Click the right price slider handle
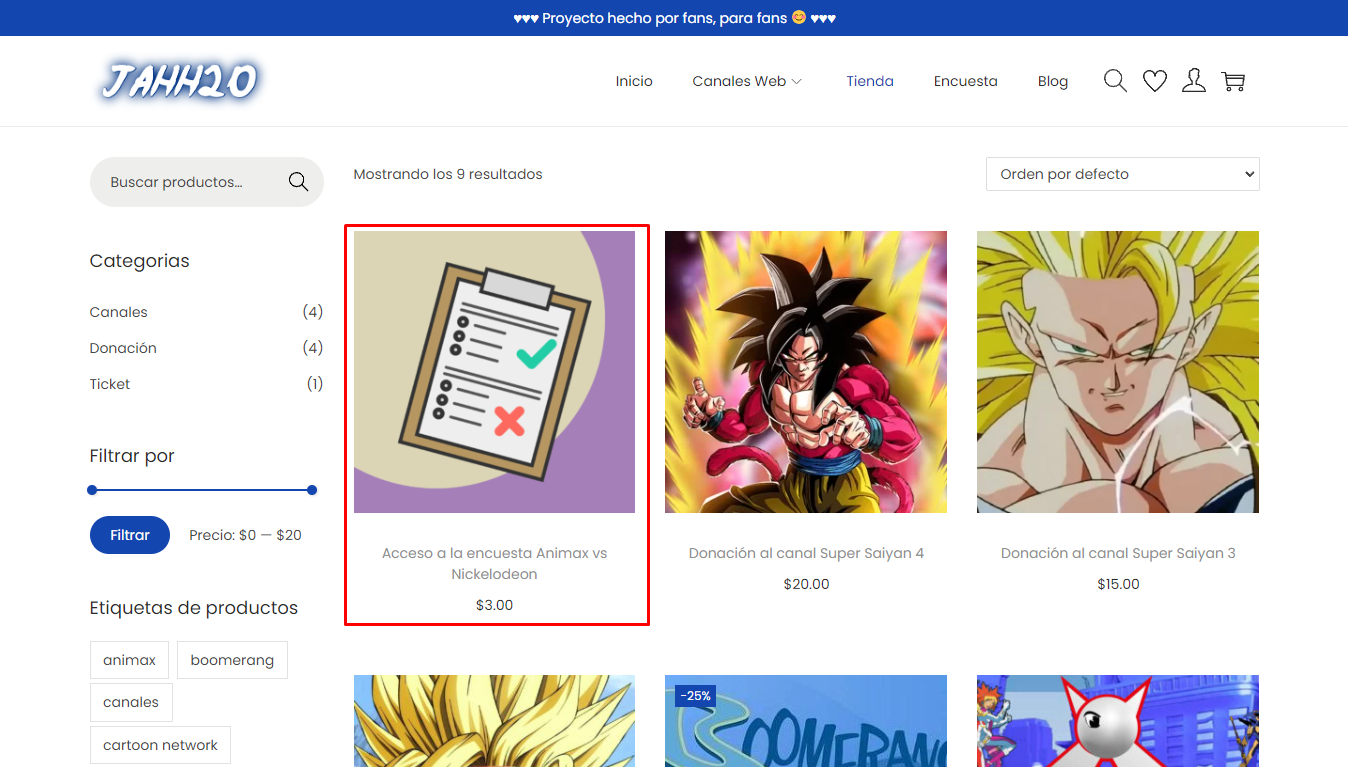1348x767 pixels. [x=312, y=490]
